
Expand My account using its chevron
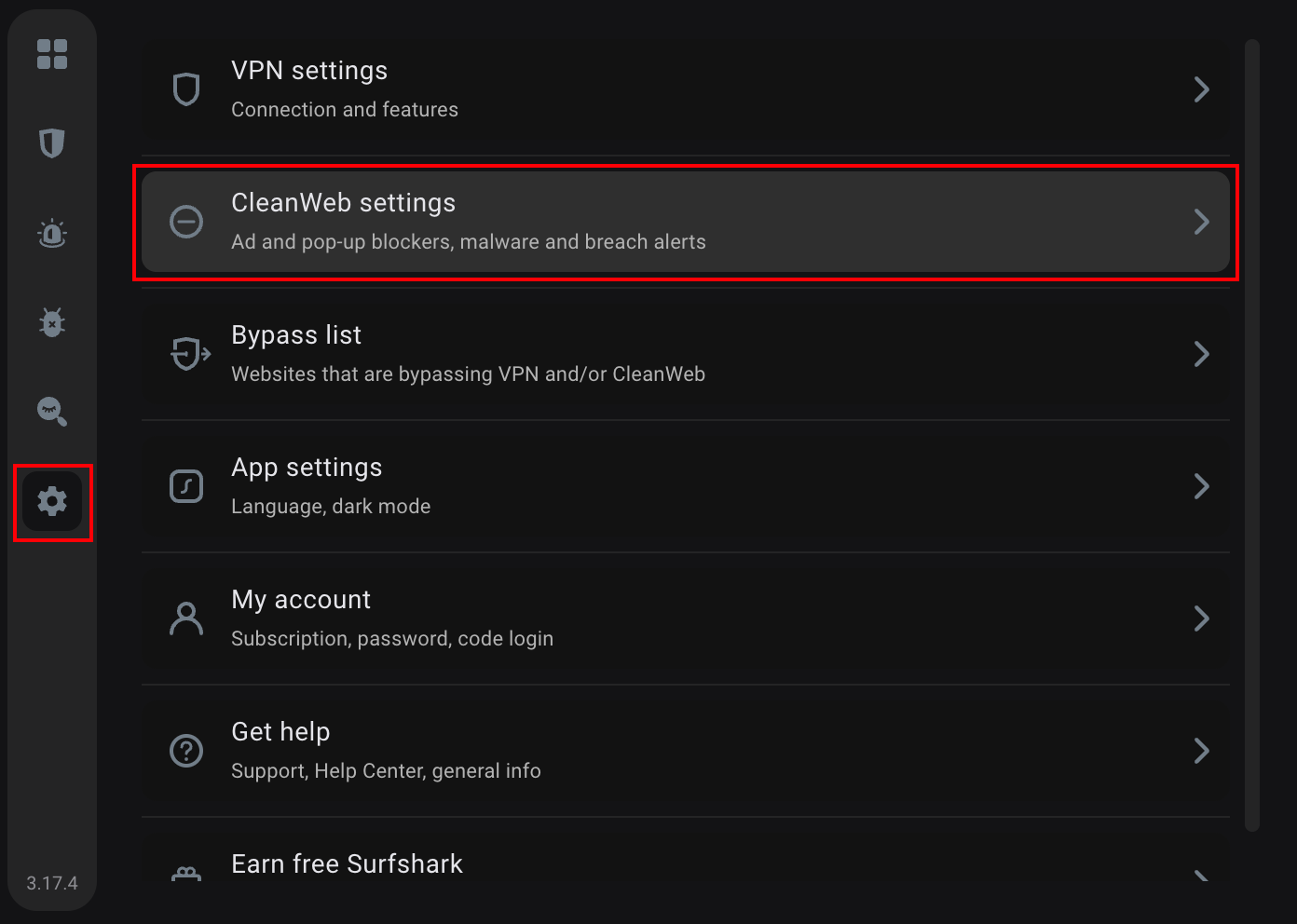[1202, 618]
